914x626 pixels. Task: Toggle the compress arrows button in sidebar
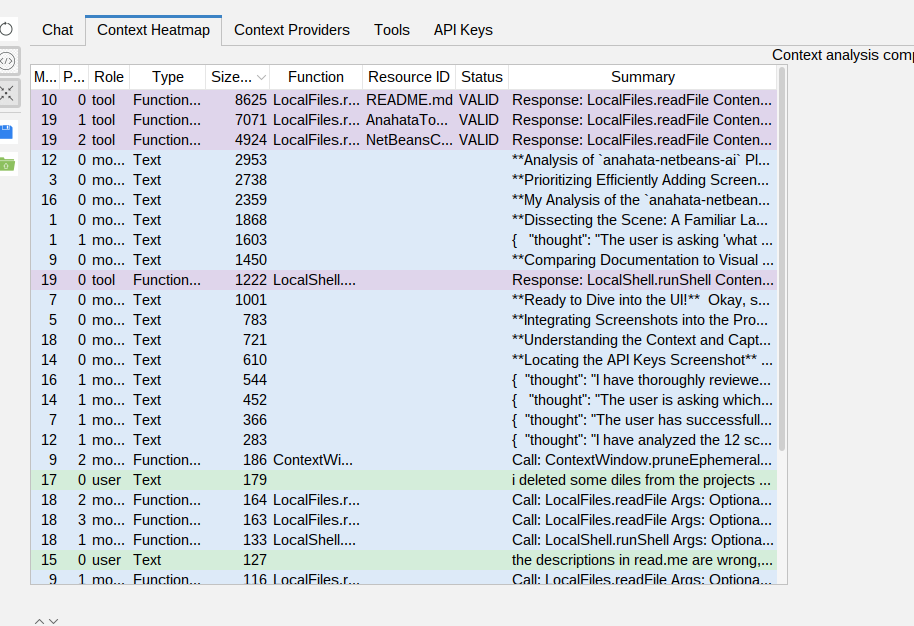click(x=7, y=93)
